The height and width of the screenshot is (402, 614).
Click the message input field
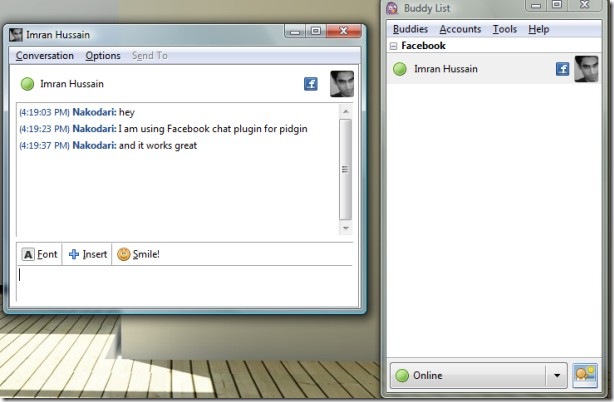[x=184, y=285]
